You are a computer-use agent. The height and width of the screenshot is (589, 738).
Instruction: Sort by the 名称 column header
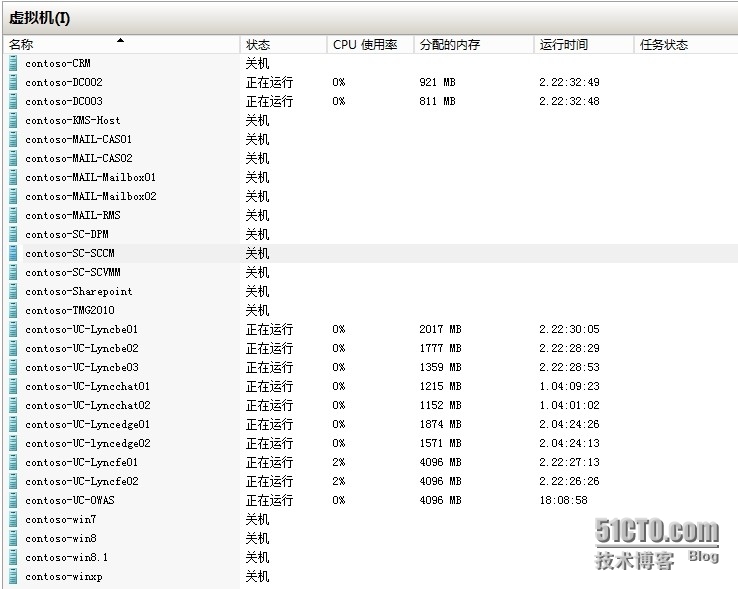coord(122,45)
